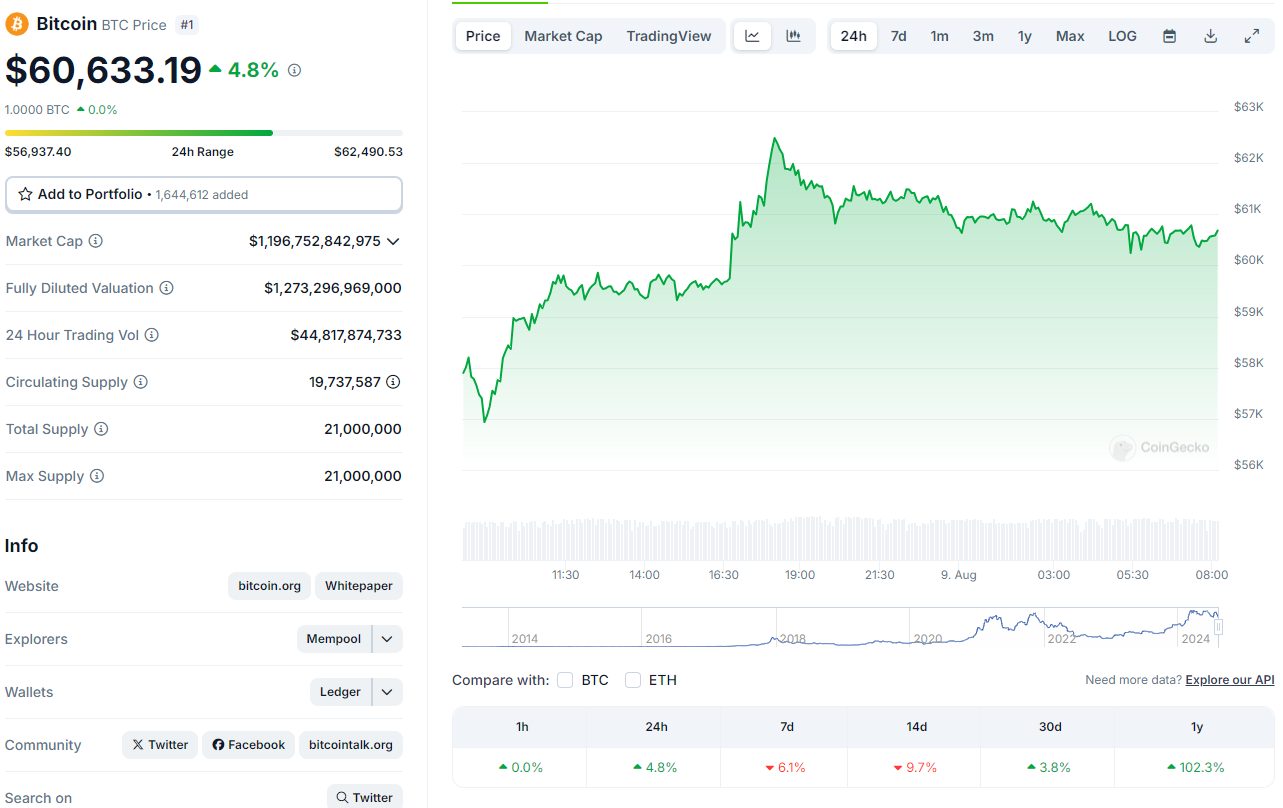The height and width of the screenshot is (808, 1283).
Task: Select the 24h time range
Action: (853, 36)
